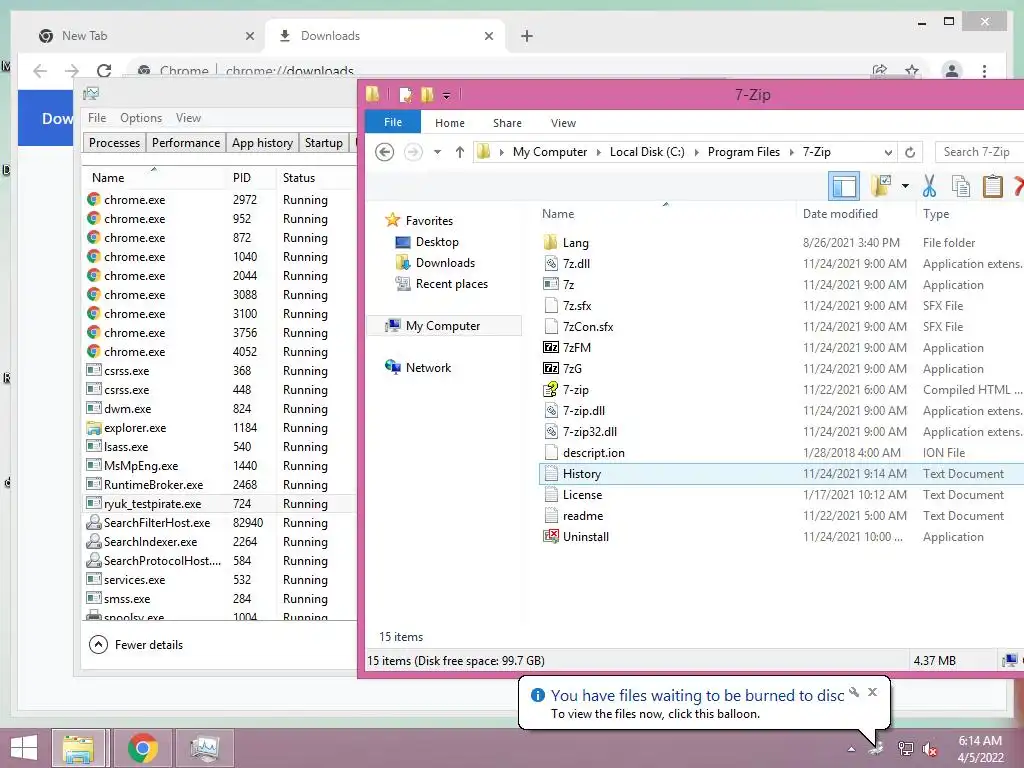Expand the chevron after My Computer in breadcrumb
Viewport: 1024px width, 768px height.
pos(598,152)
